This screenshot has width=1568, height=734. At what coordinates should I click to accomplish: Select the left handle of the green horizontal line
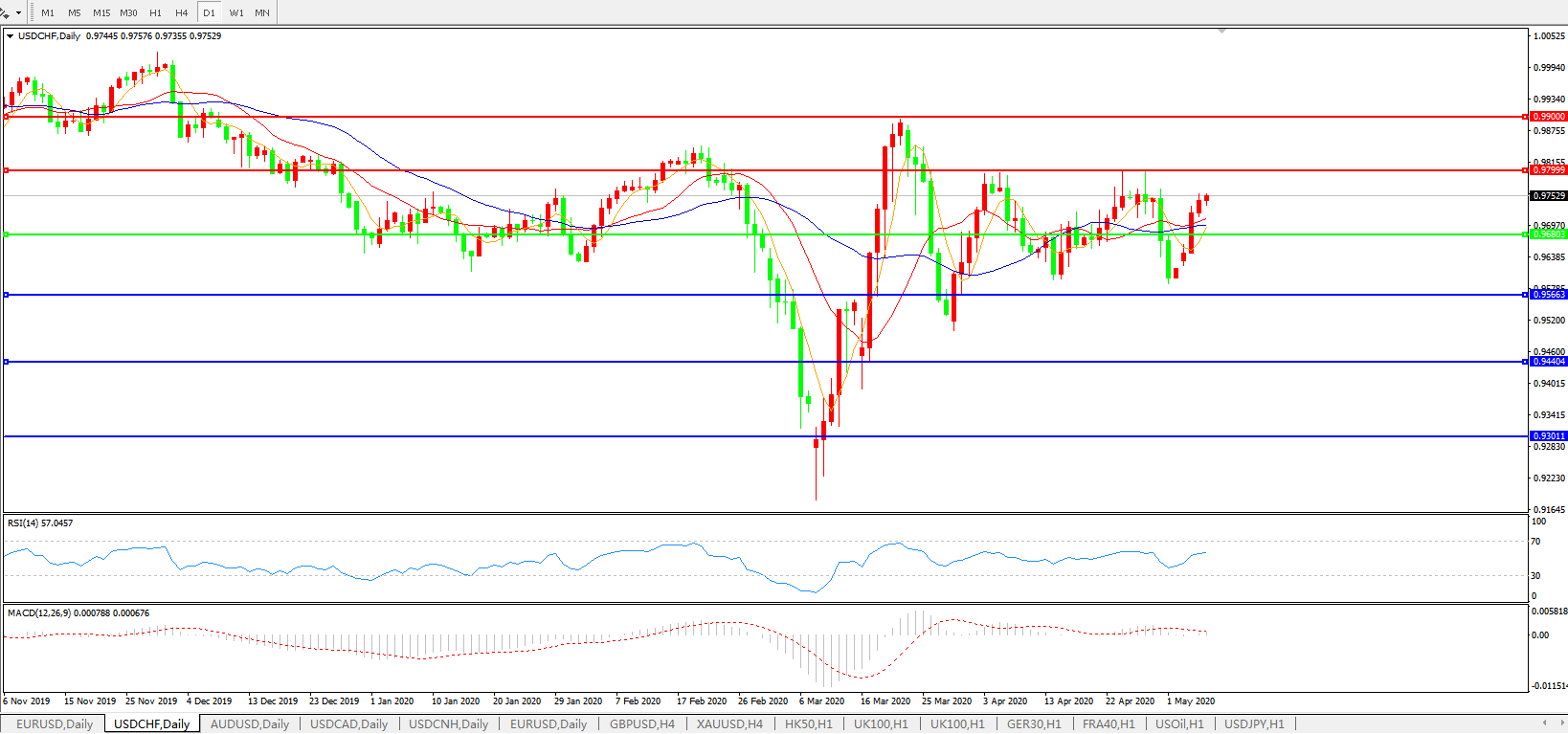click(x=6, y=234)
